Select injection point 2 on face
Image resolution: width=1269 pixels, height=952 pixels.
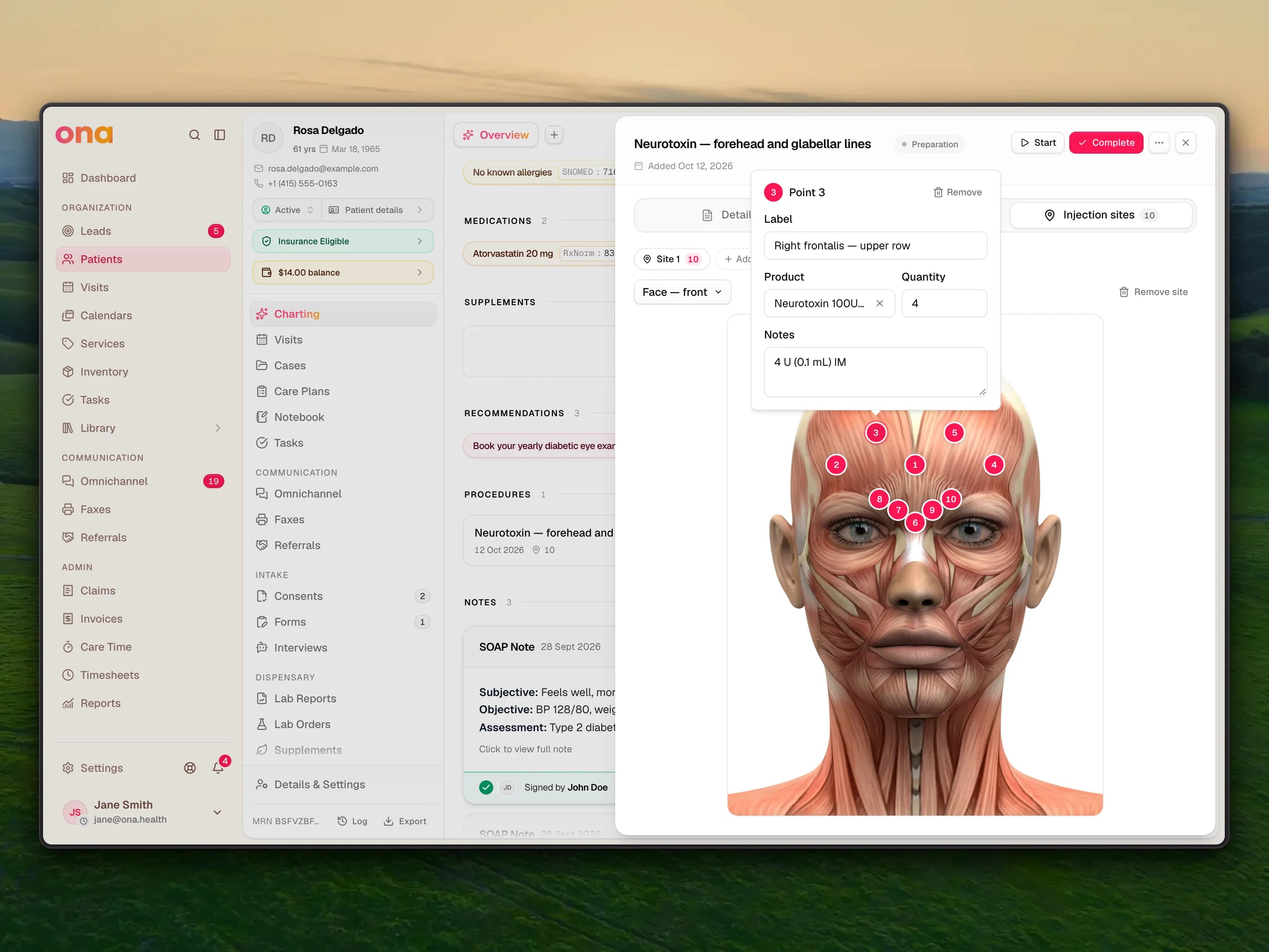pyautogui.click(x=836, y=465)
